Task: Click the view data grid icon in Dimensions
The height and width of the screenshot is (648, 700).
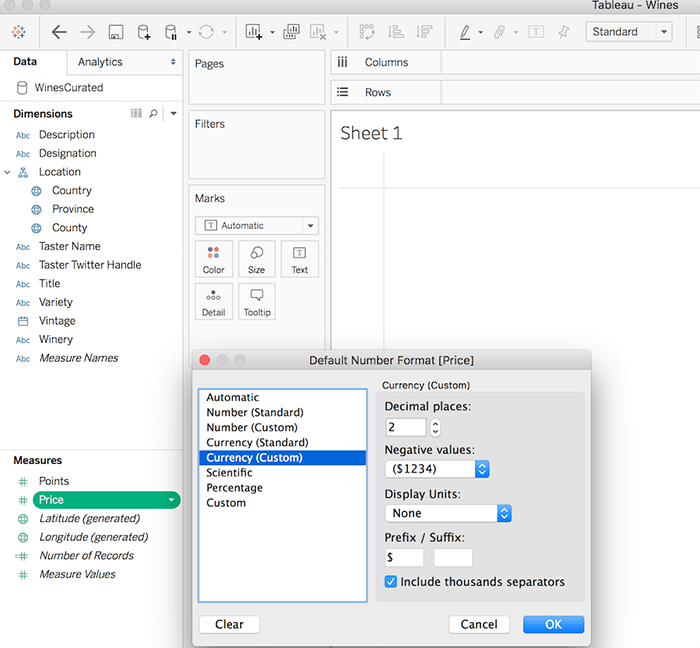Action: click(136, 113)
